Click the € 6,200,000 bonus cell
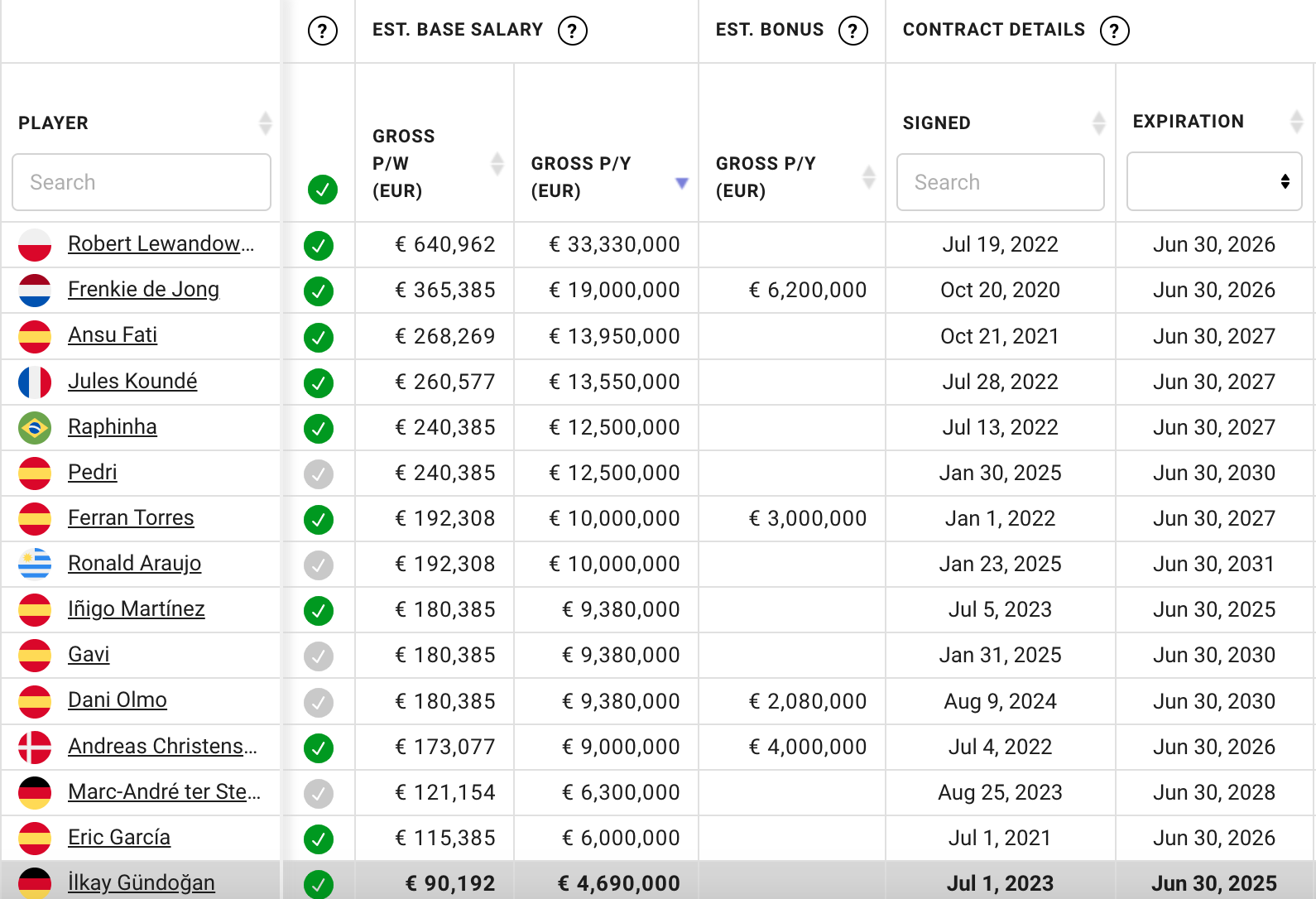 (808, 291)
